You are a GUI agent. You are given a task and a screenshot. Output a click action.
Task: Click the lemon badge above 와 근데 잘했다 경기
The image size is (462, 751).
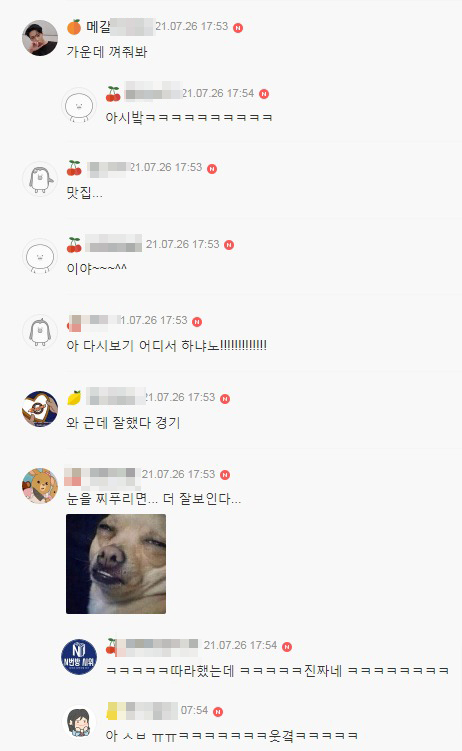pyautogui.click(x=74, y=398)
